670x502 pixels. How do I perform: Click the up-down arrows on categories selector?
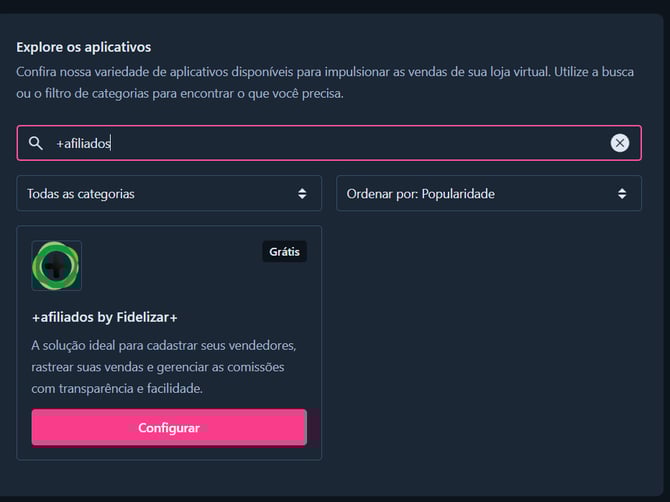click(x=302, y=194)
